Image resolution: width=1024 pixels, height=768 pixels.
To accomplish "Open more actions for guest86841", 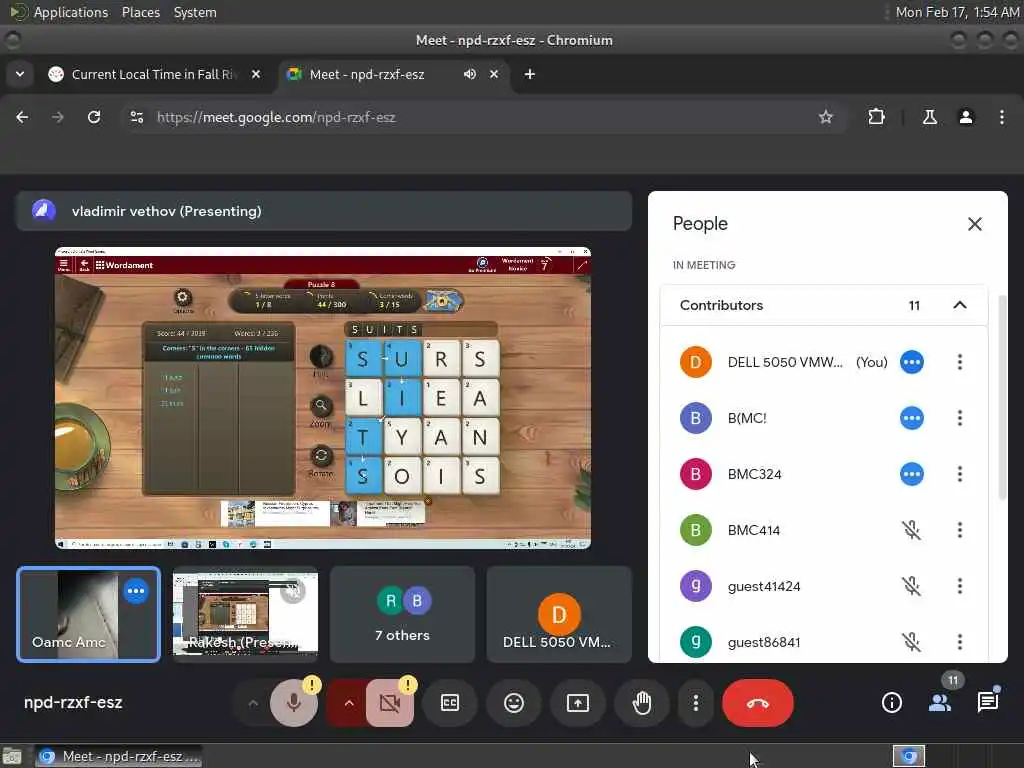I will click(x=959, y=642).
